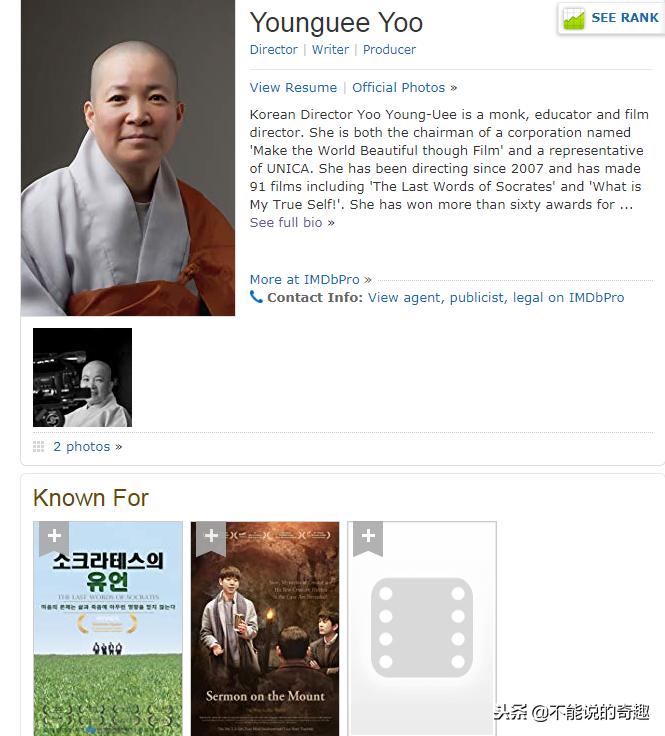Open the main portrait photo of Younguee Yoo

tap(128, 158)
